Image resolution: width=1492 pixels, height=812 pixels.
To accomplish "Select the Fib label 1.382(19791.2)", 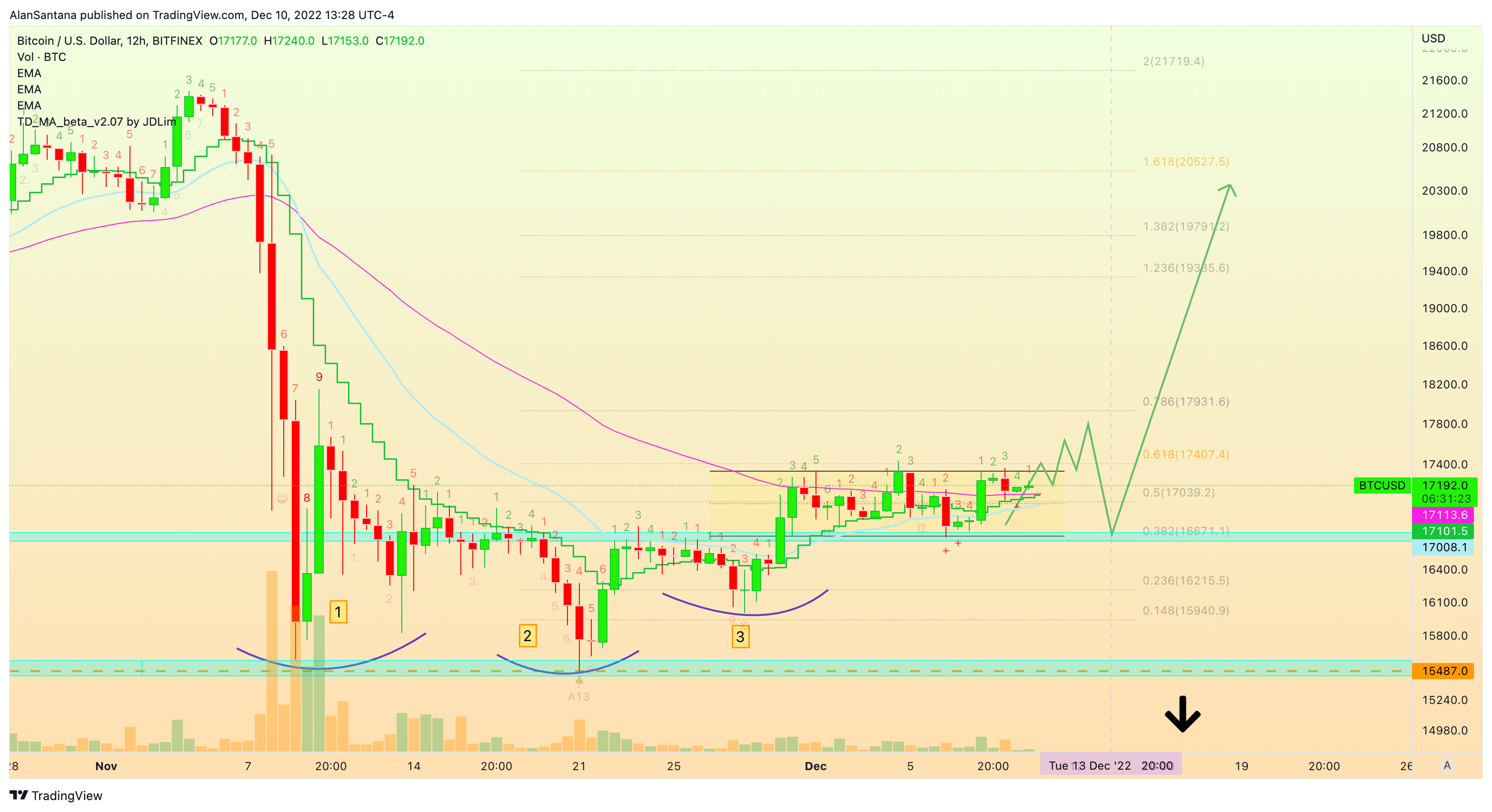I will pos(1185,226).
